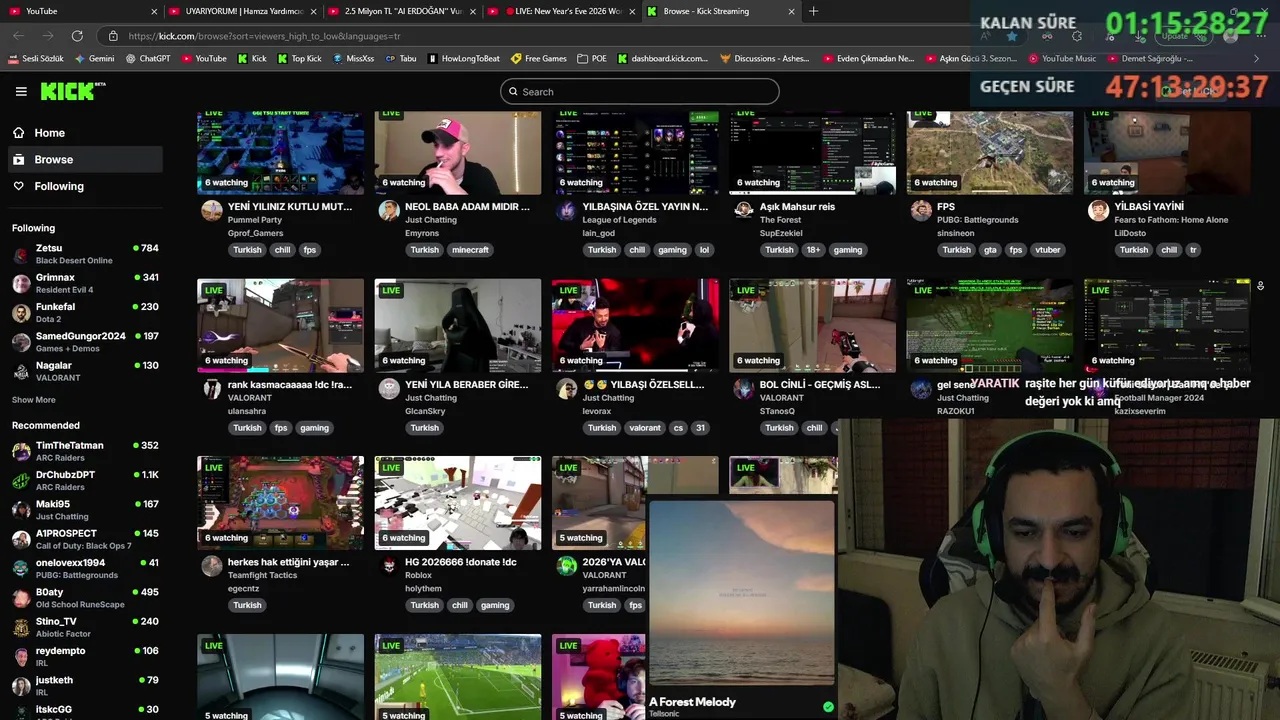Click the vtuber tag under sinsineon

1048,250
